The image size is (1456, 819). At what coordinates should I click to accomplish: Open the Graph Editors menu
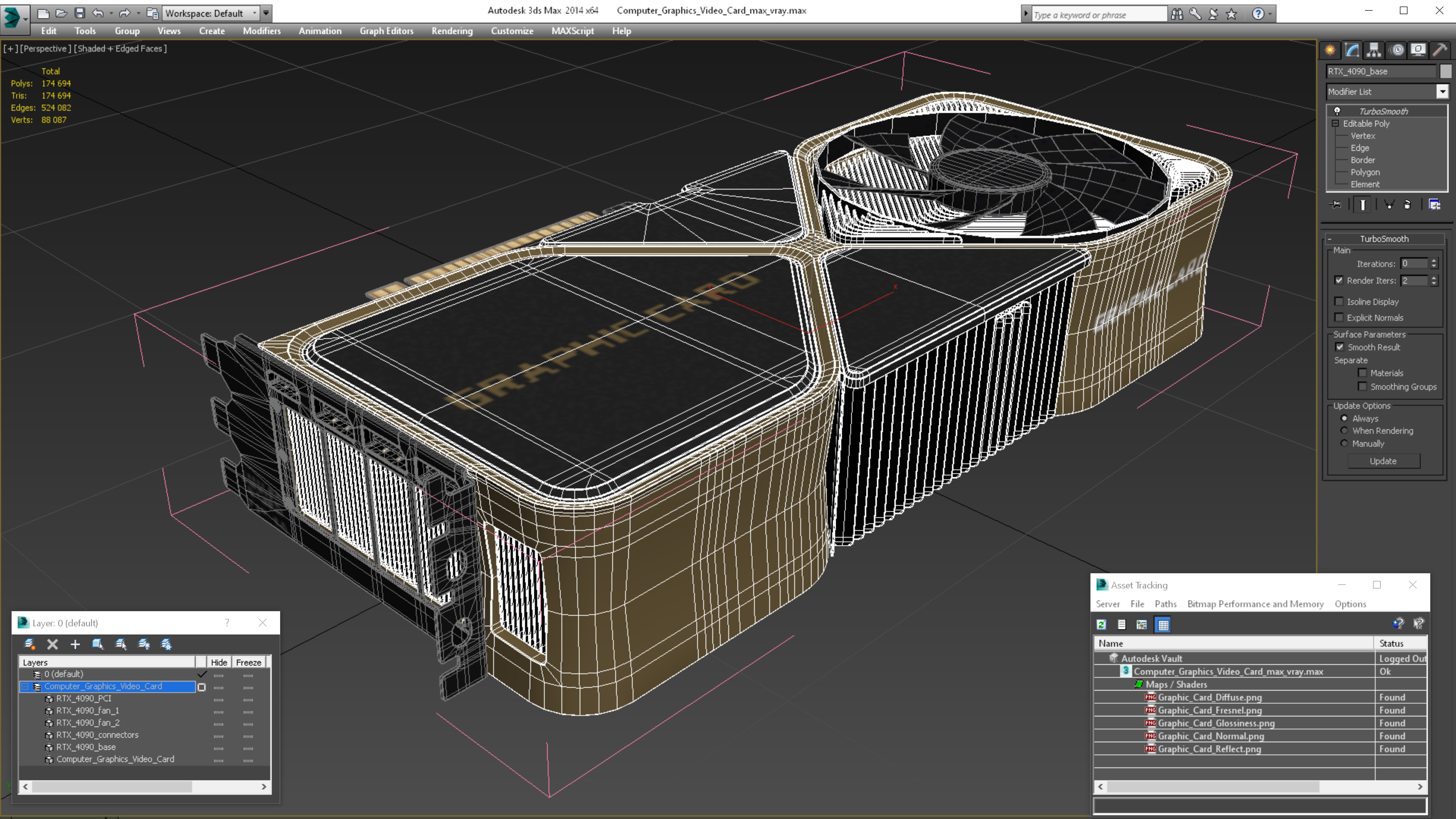pyautogui.click(x=387, y=31)
